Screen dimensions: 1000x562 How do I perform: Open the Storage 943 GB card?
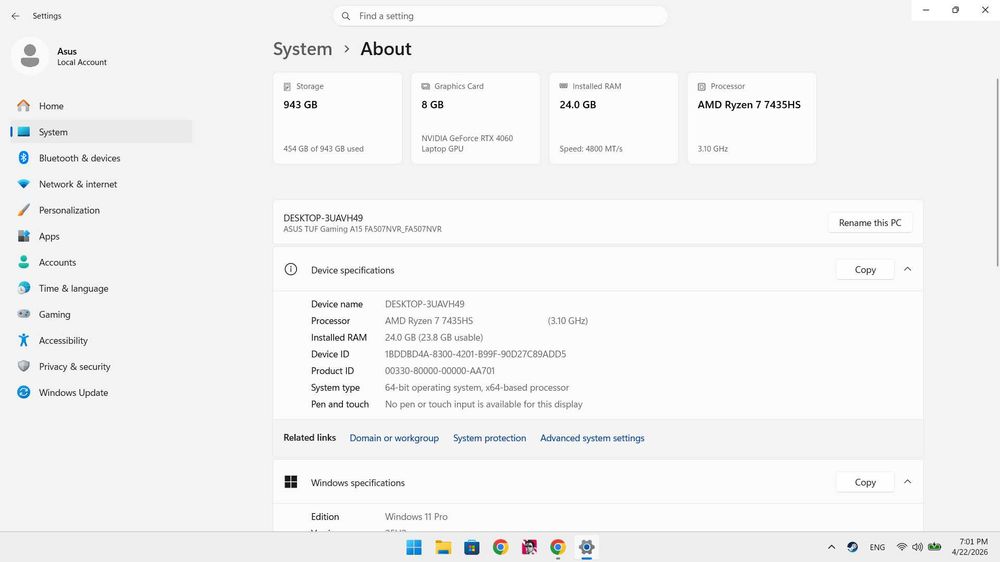[338, 118]
